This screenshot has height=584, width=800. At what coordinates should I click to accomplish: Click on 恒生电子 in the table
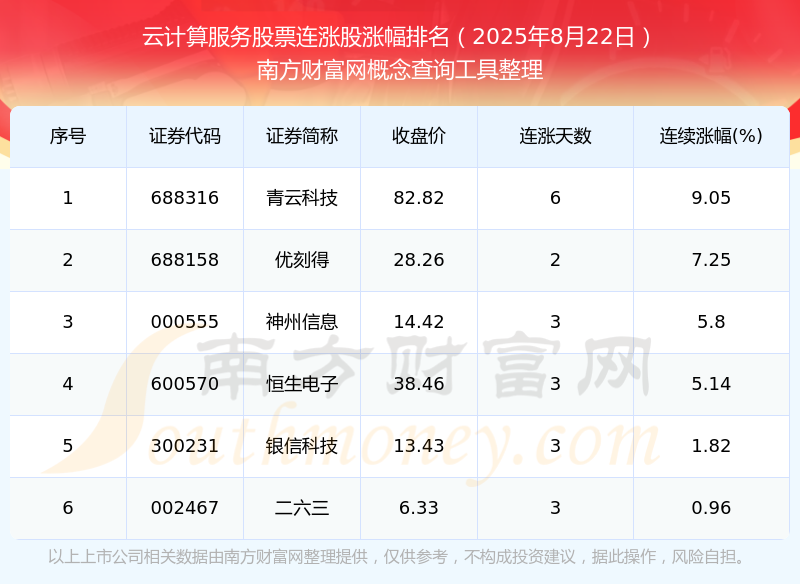tap(302, 384)
